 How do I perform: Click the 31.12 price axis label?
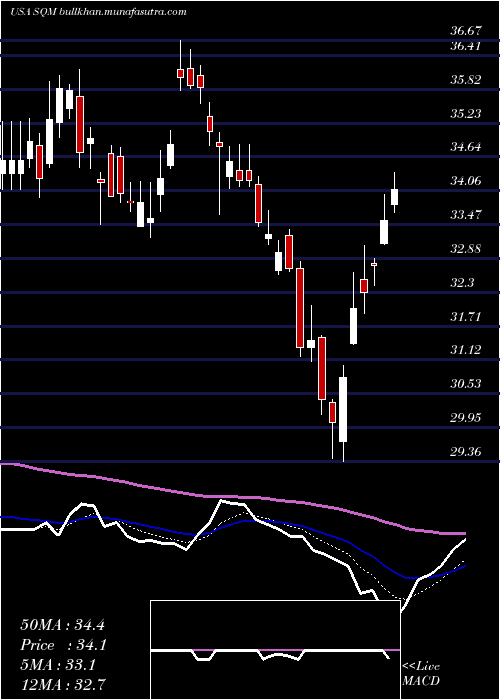466,350
